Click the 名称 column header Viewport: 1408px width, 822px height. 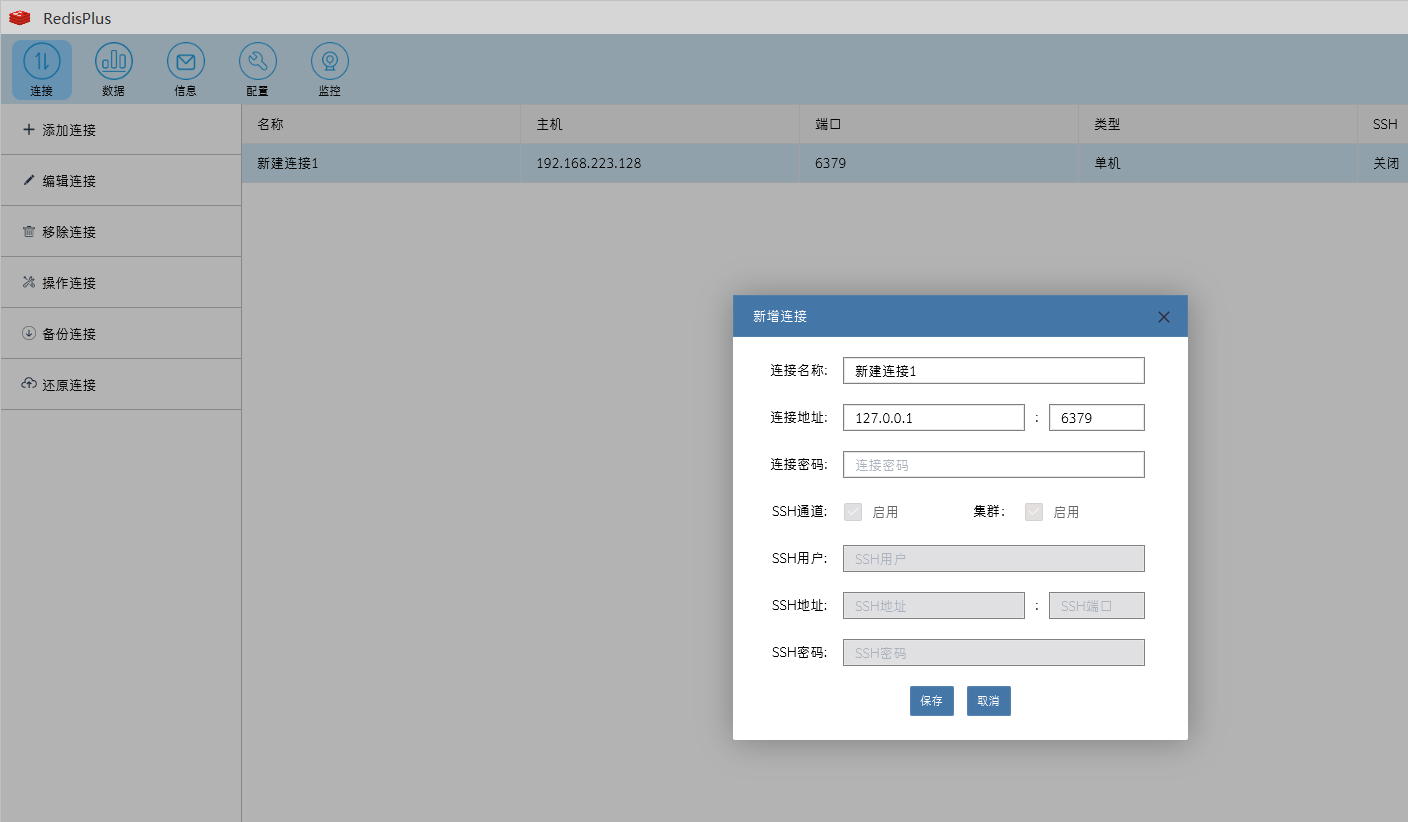click(x=381, y=125)
